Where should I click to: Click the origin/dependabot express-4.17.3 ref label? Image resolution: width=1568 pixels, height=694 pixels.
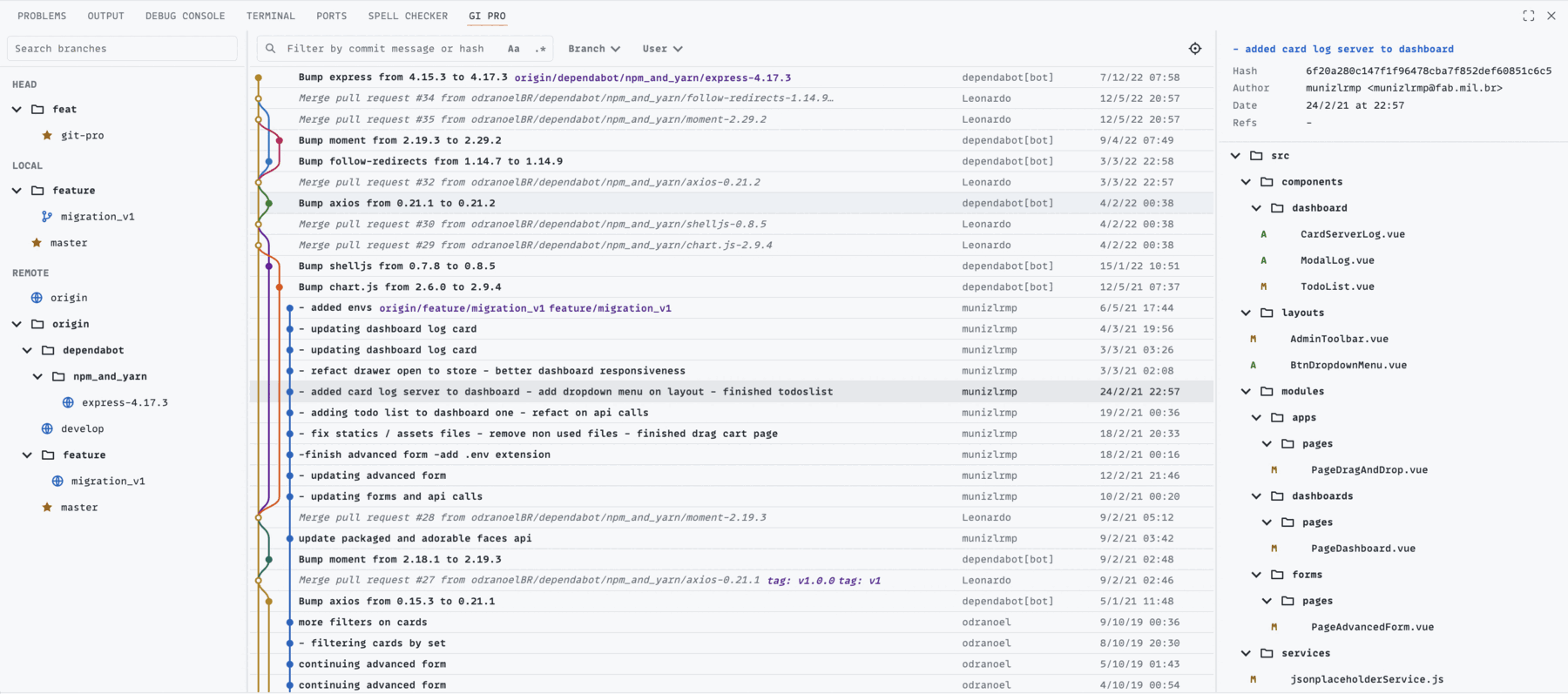coord(652,77)
